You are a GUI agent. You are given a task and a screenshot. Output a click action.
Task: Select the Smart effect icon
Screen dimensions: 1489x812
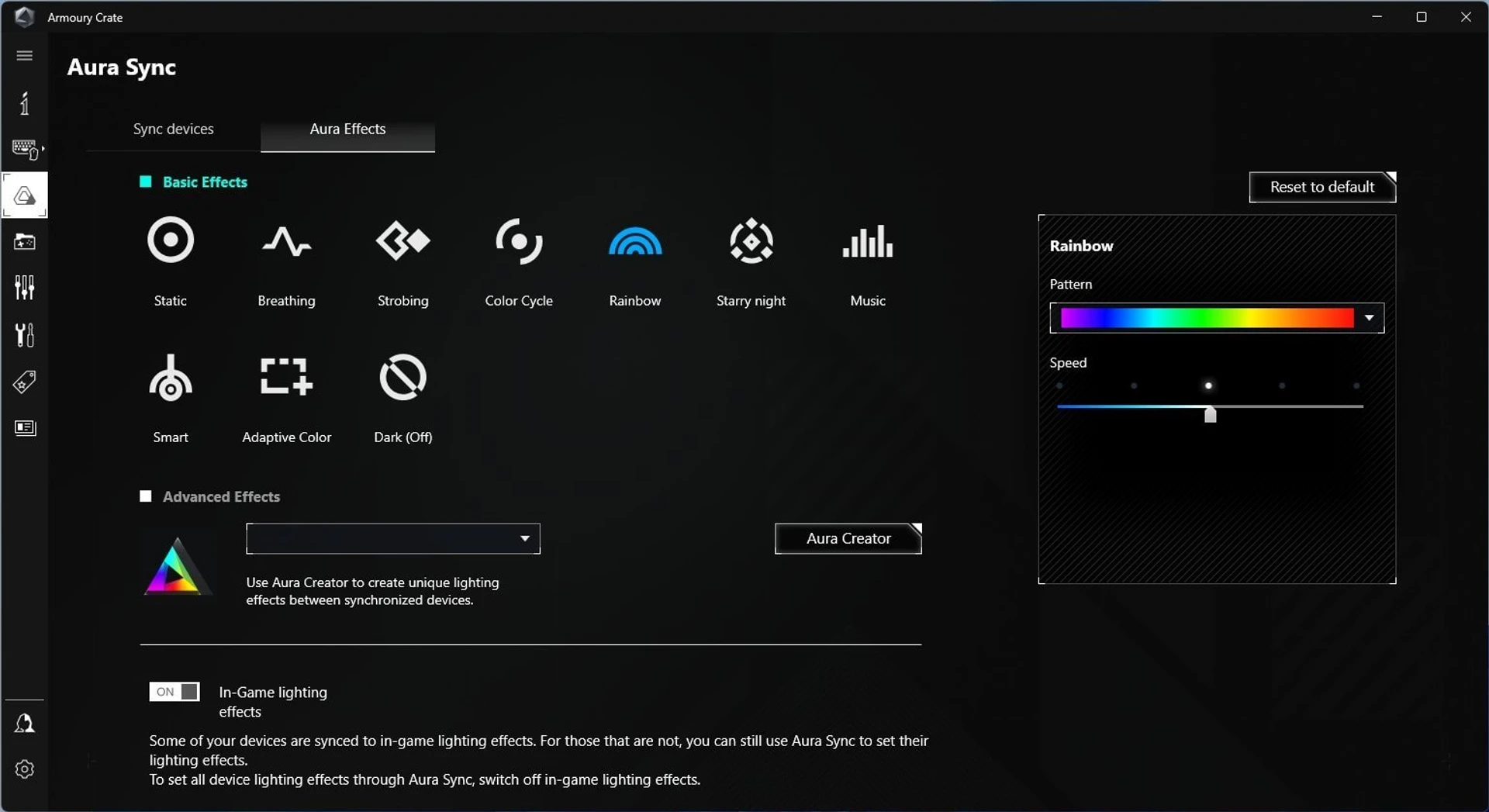click(x=171, y=378)
